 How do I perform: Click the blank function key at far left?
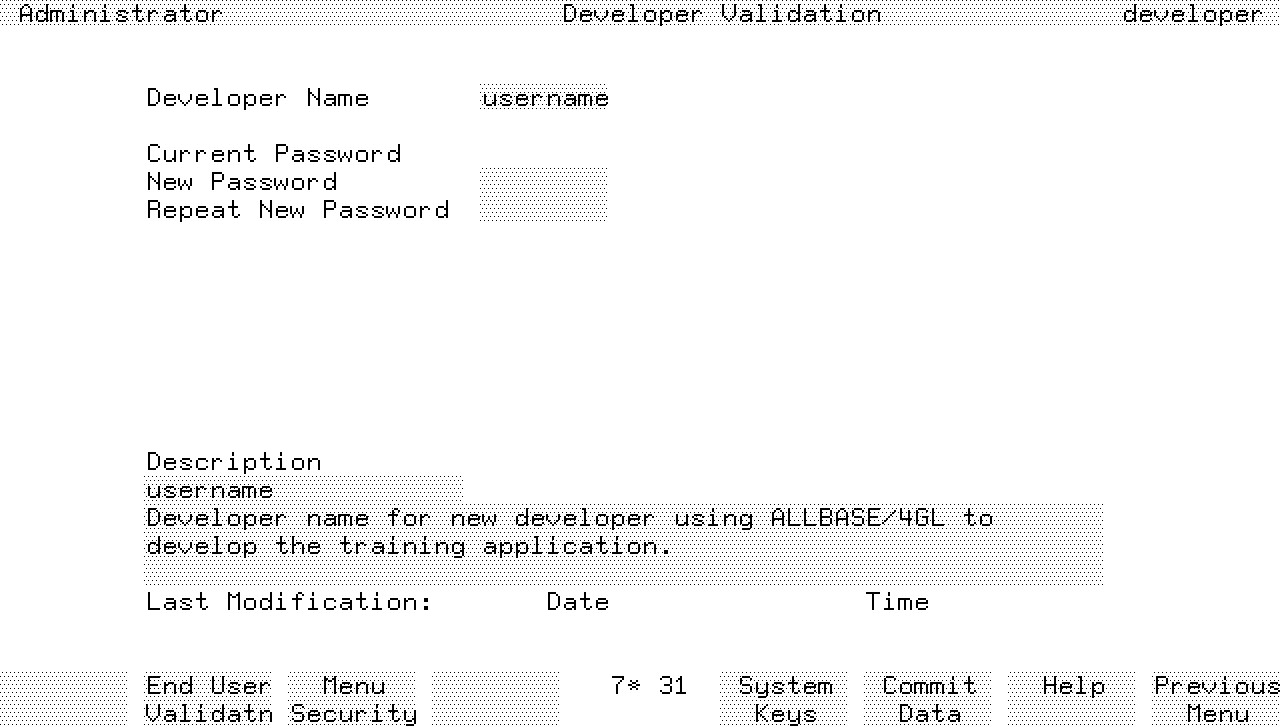pyautogui.click(x=64, y=699)
